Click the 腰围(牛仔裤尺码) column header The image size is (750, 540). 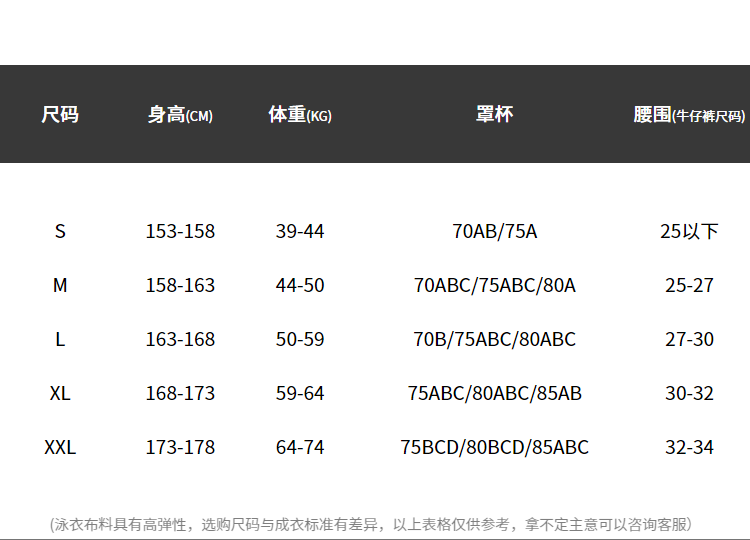[689, 115]
